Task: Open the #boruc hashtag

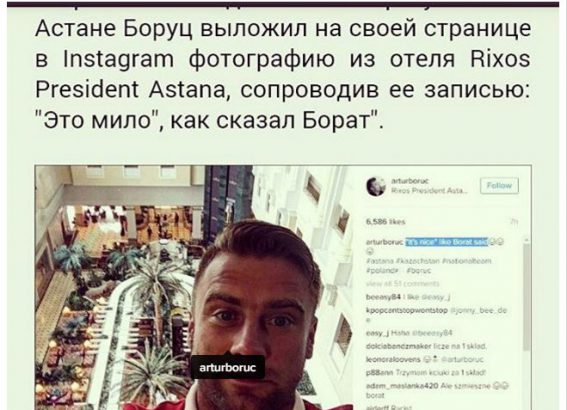Action: click(x=418, y=270)
